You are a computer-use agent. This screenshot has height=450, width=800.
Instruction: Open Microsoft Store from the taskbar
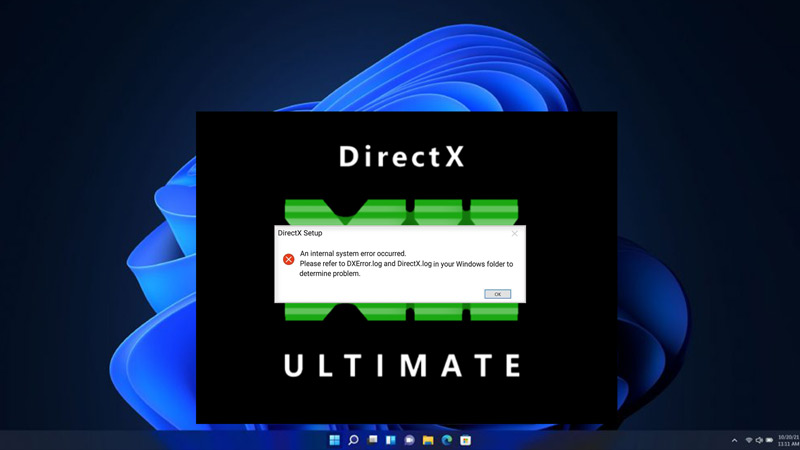tap(465, 440)
